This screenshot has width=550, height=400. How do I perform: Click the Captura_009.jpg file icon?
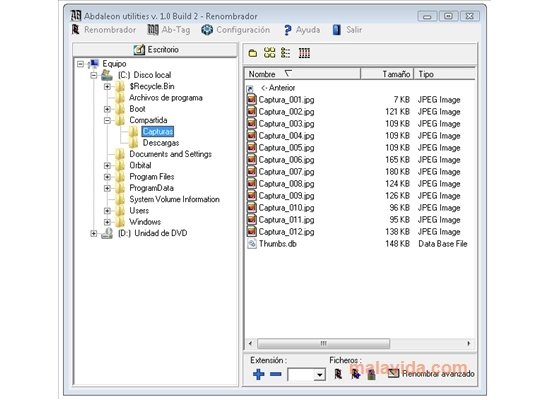(x=251, y=195)
